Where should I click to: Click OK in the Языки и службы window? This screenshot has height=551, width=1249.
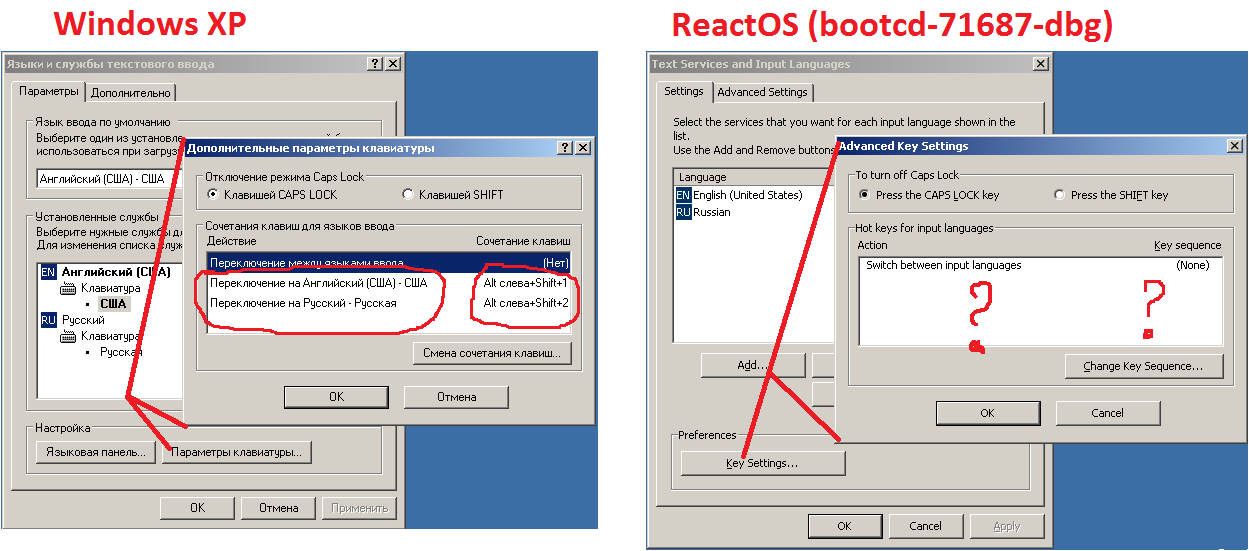197,508
